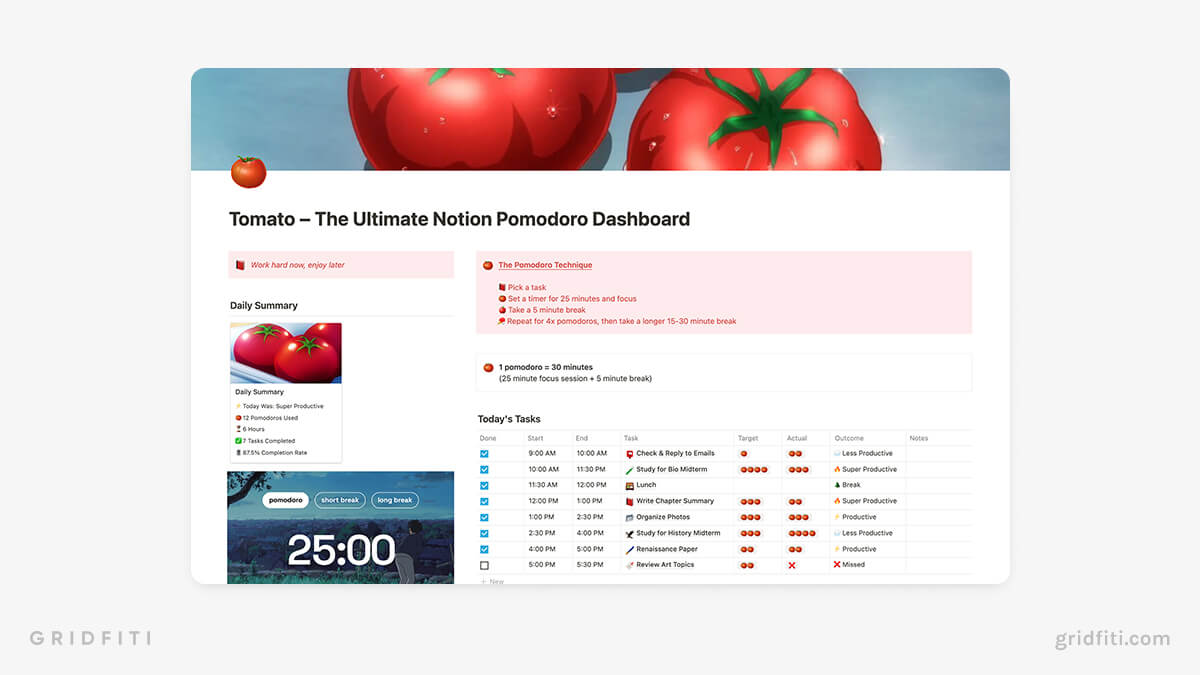The height and width of the screenshot is (675, 1200).
Task: Click the green check icon beside '7 Tasks Completed'
Action: (238, 441)
